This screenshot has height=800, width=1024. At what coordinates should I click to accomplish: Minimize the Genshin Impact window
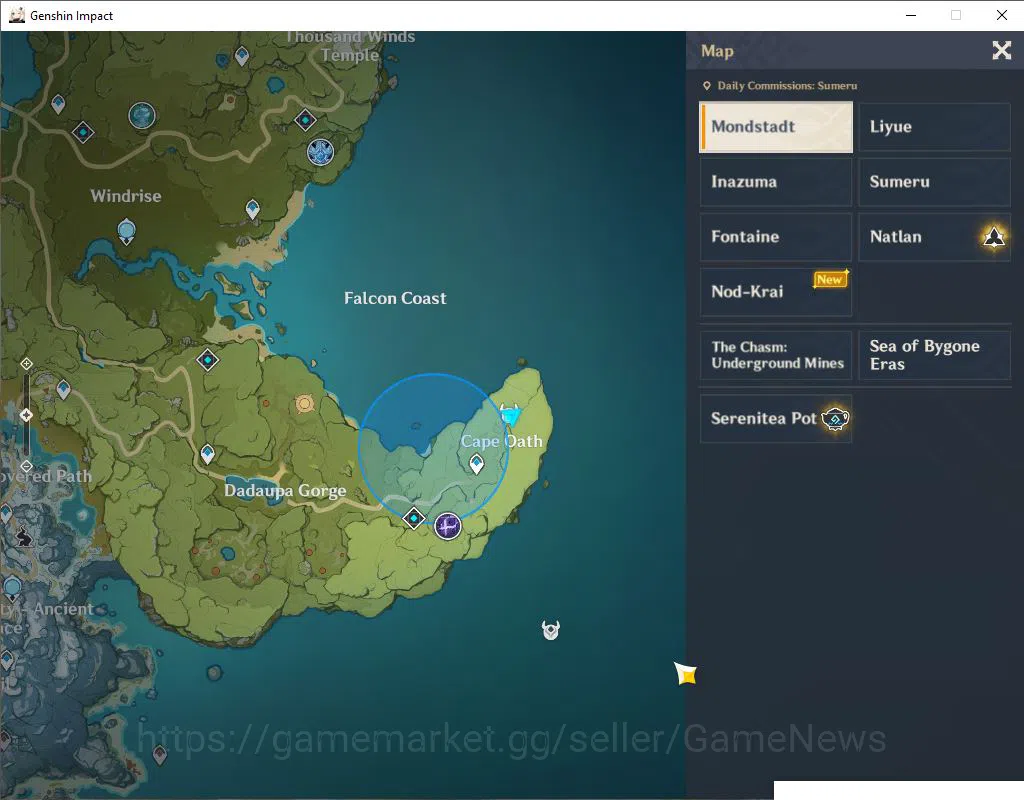click(911, 15)
